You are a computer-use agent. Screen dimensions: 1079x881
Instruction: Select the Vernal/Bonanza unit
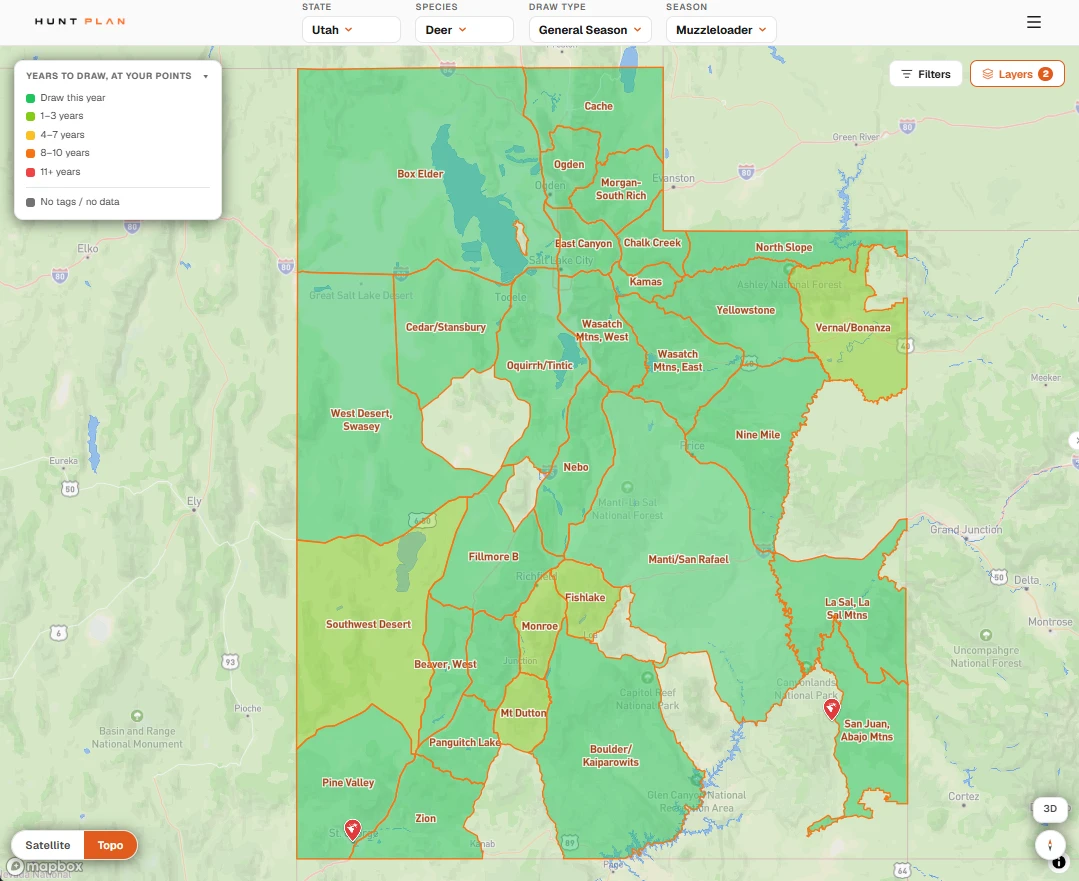point(853,328)
